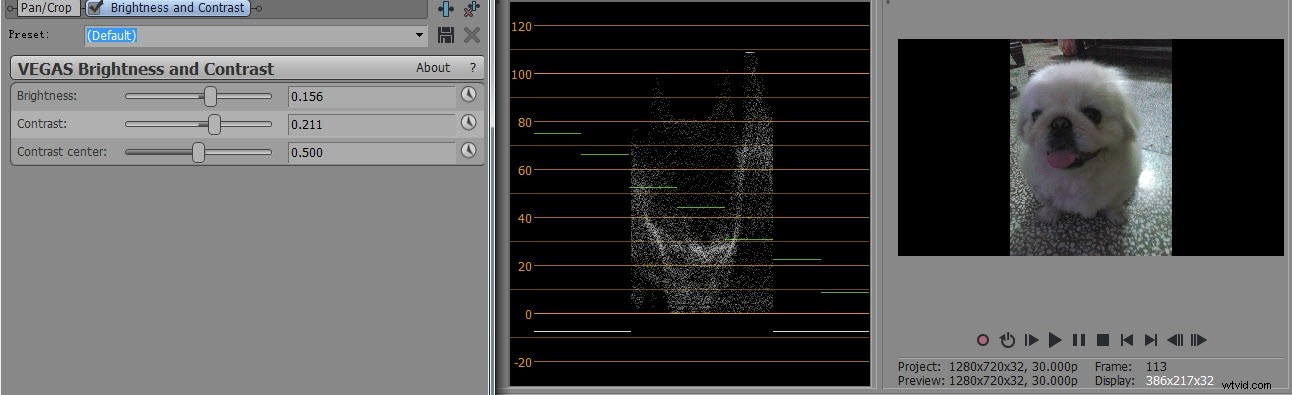Click the waveform monitor scope display
This screenshot has height=395, width=1292.
(x=689, y=194)
